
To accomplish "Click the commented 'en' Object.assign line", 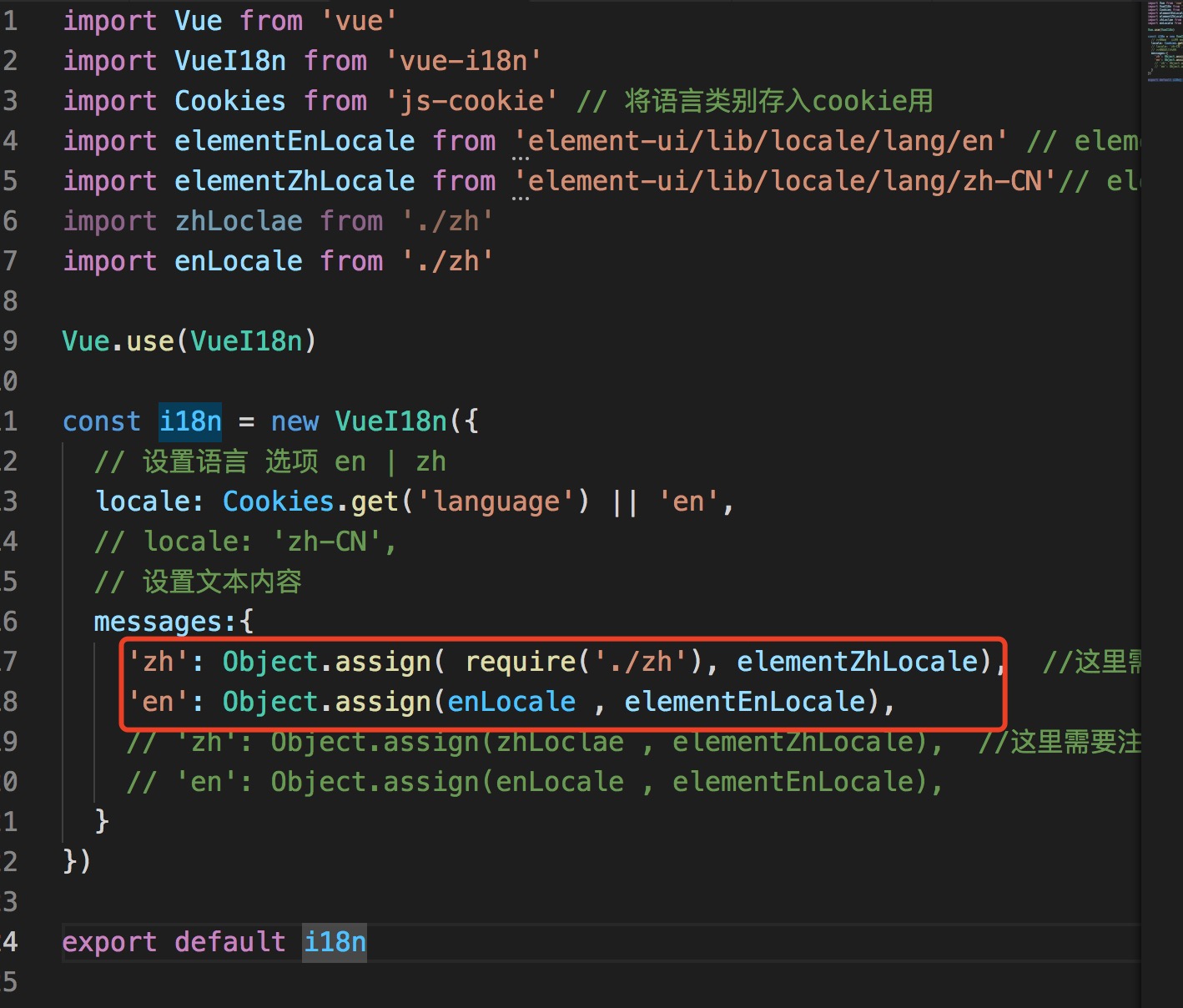I will (x=535, y=782).
